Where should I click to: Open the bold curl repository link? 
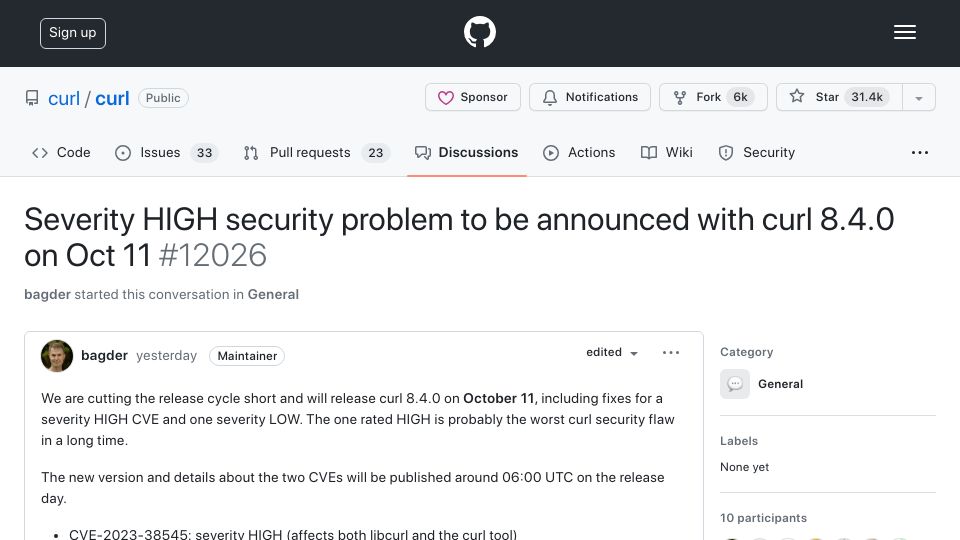point(112,98)
